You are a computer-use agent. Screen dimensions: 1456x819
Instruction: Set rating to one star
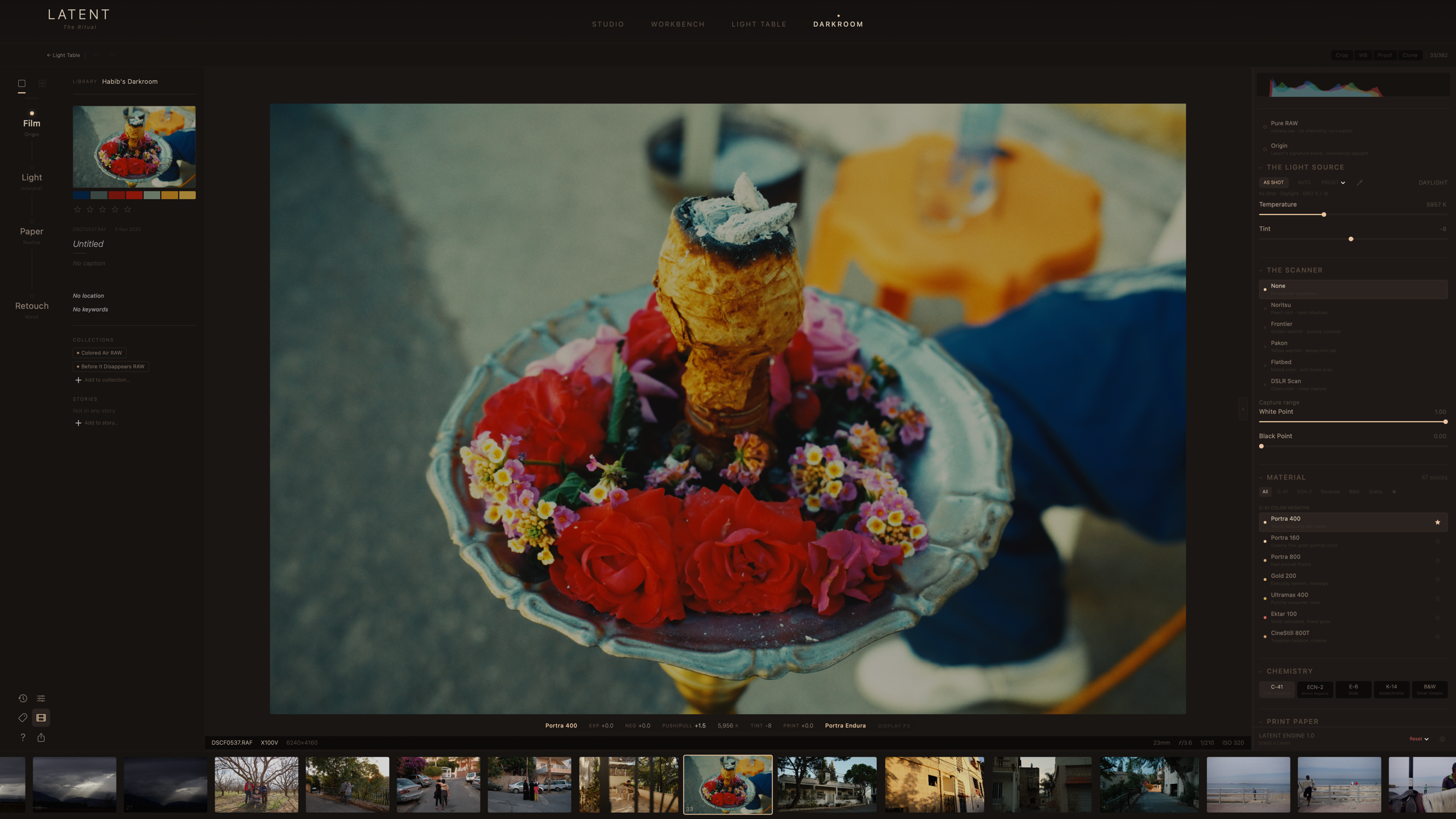(77, 209)
